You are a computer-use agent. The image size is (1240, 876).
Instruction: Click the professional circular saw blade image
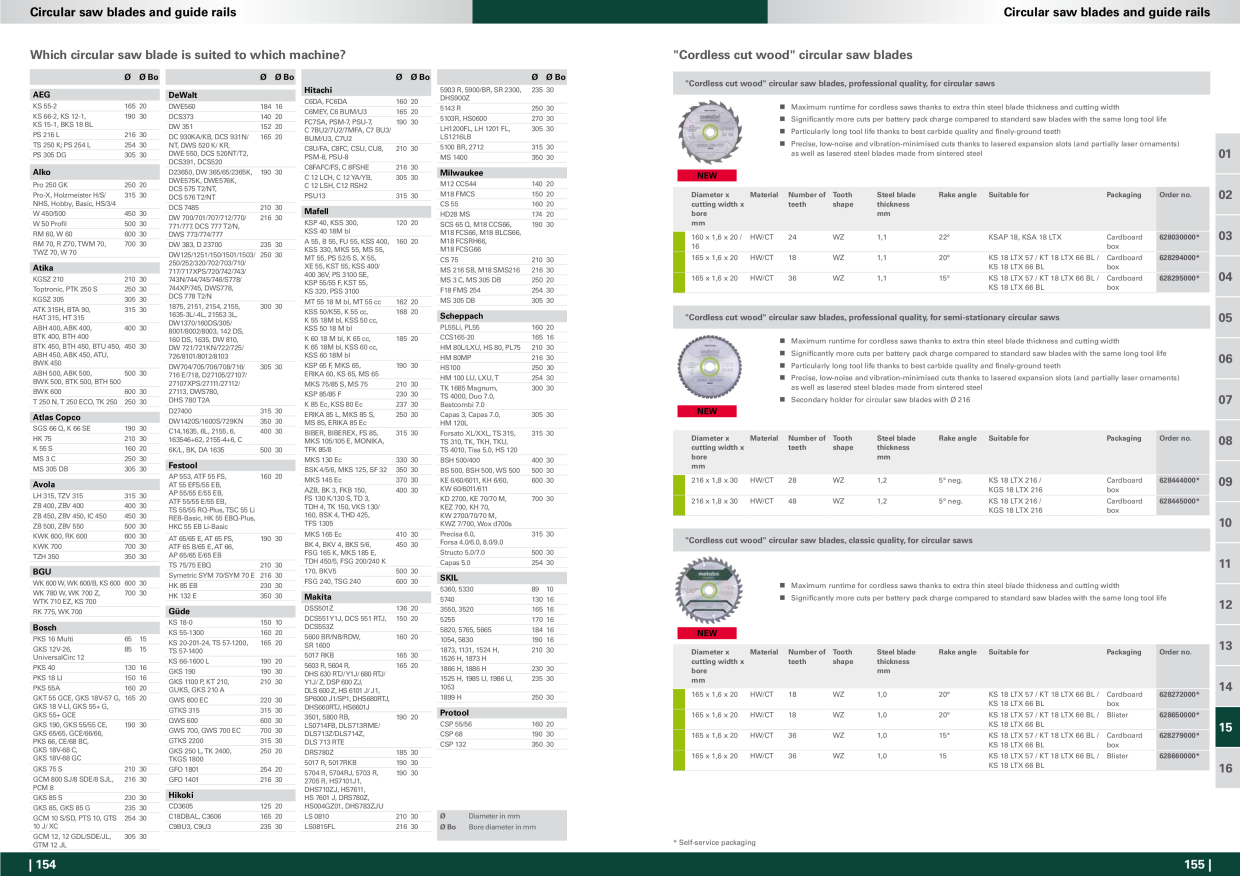(x=708, y=133)
